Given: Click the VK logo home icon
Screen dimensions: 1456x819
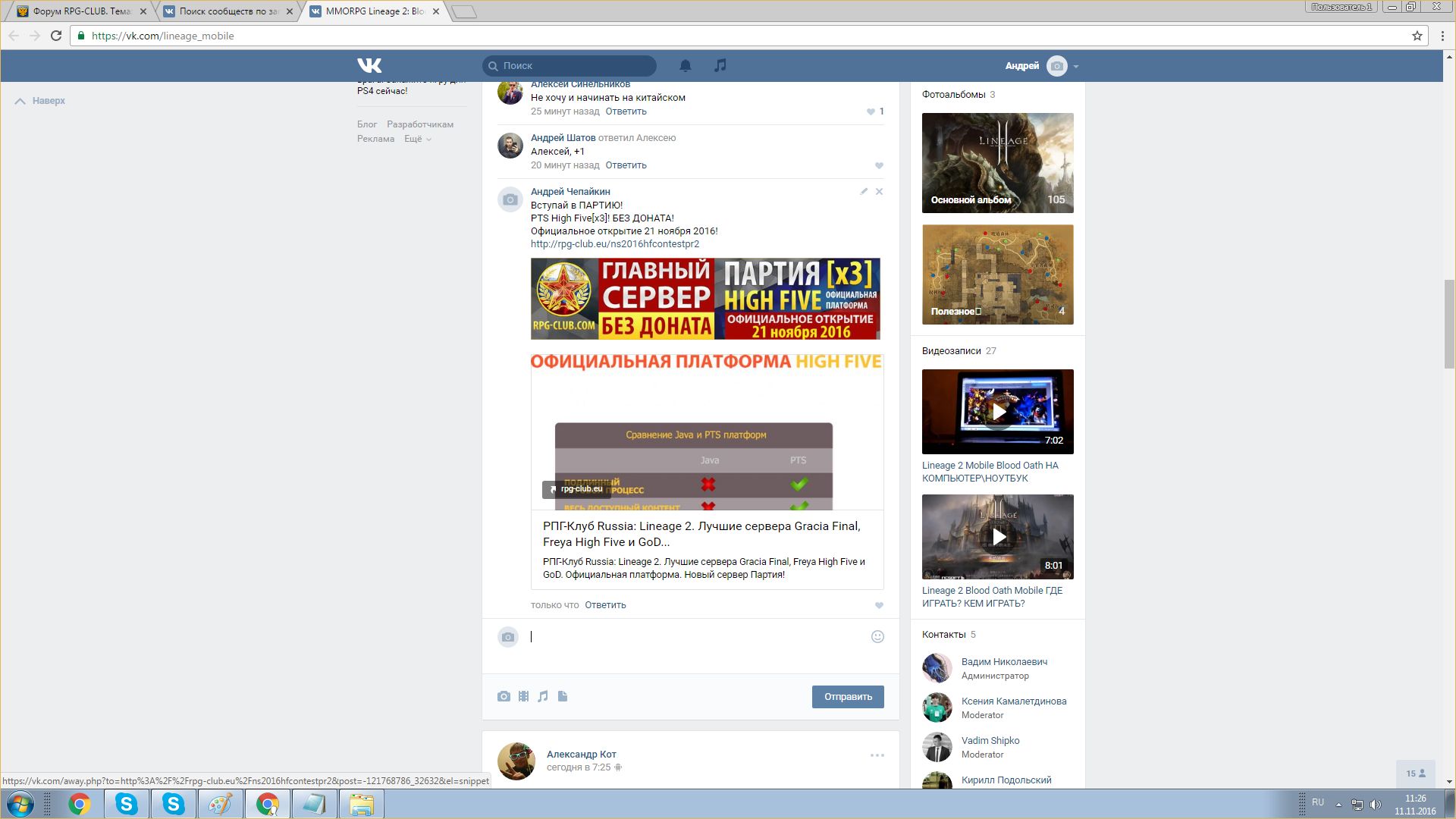Looking at the screenshot, I should point(369,66).
